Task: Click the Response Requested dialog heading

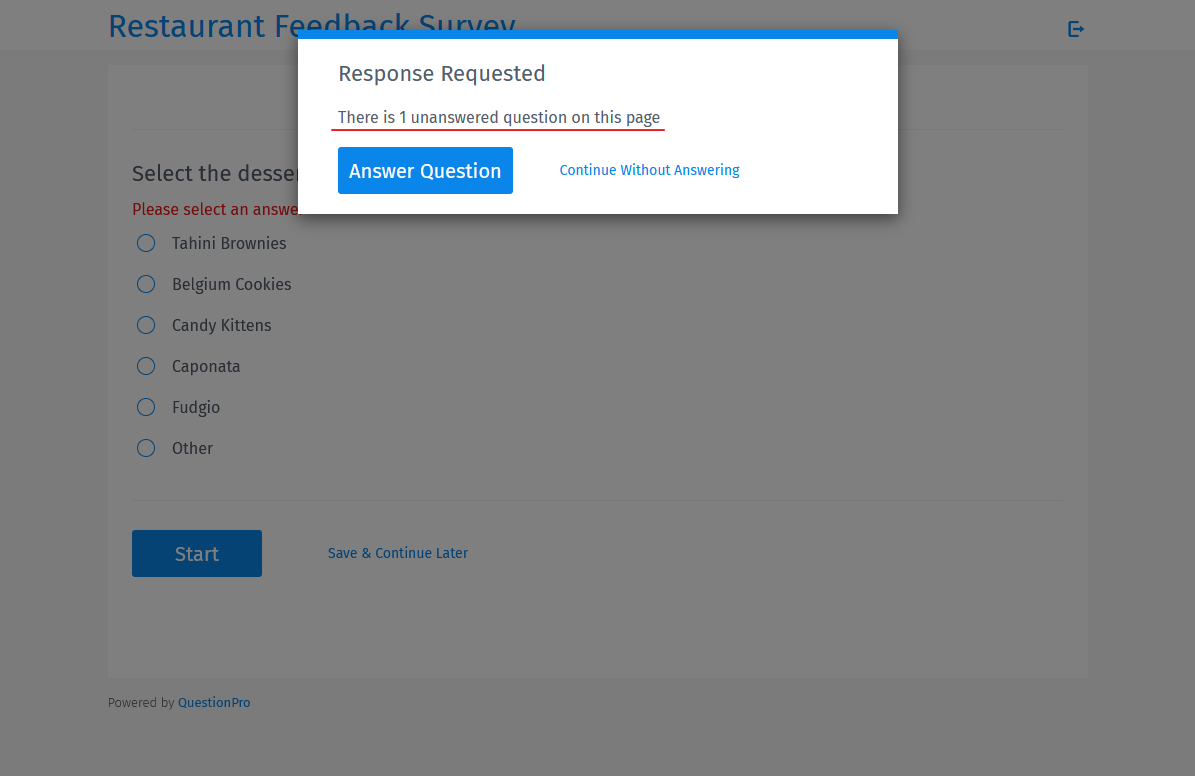Action: coord(442,73)
